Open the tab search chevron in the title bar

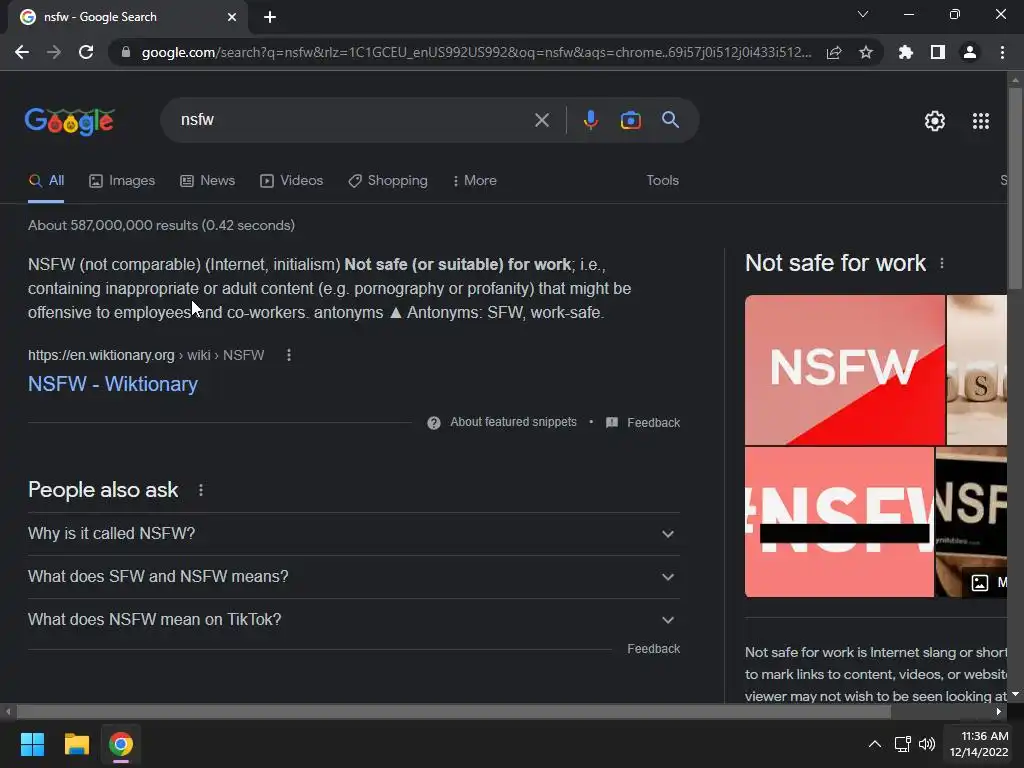point(863,14)
